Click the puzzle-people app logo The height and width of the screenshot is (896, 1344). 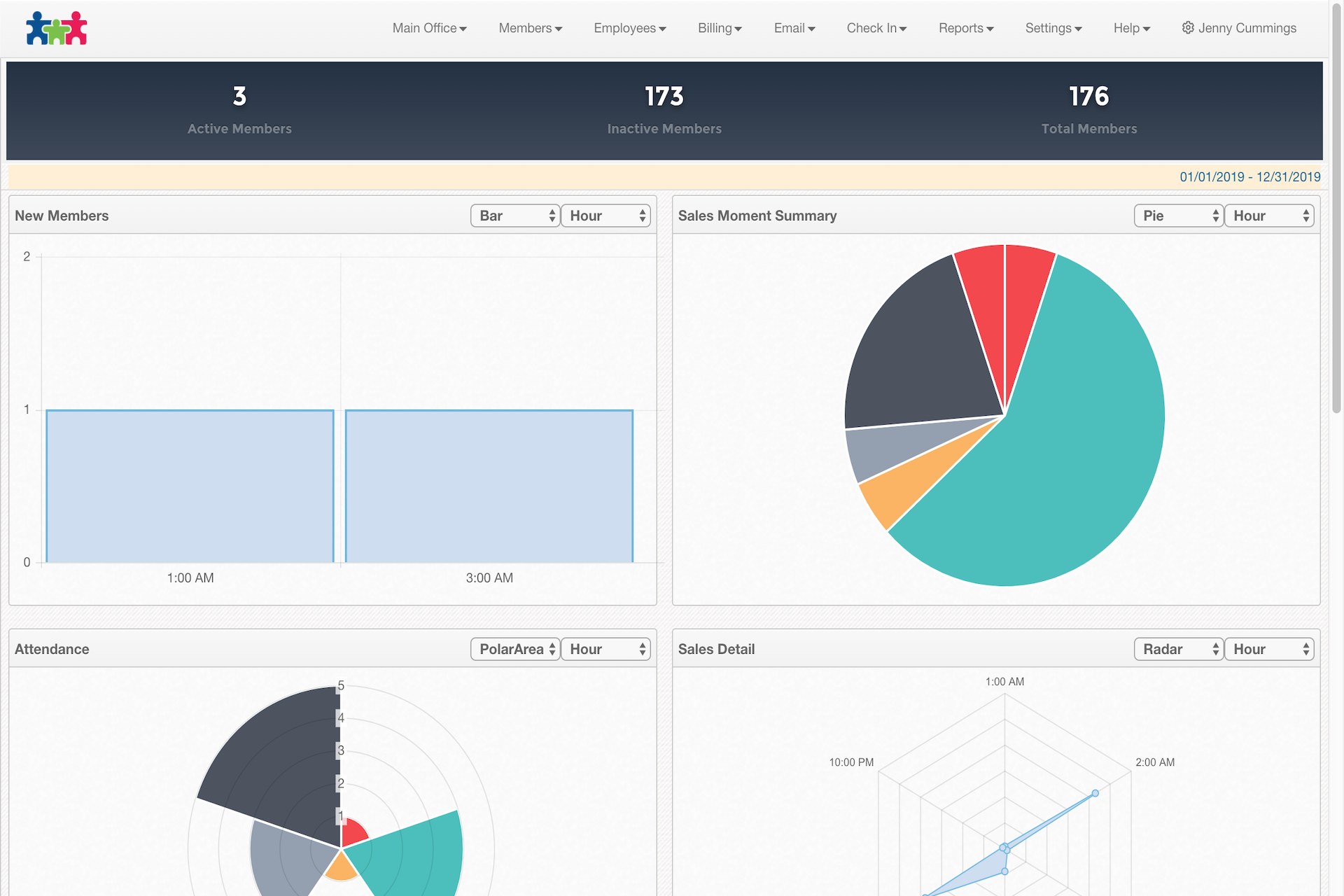point(57,29)
